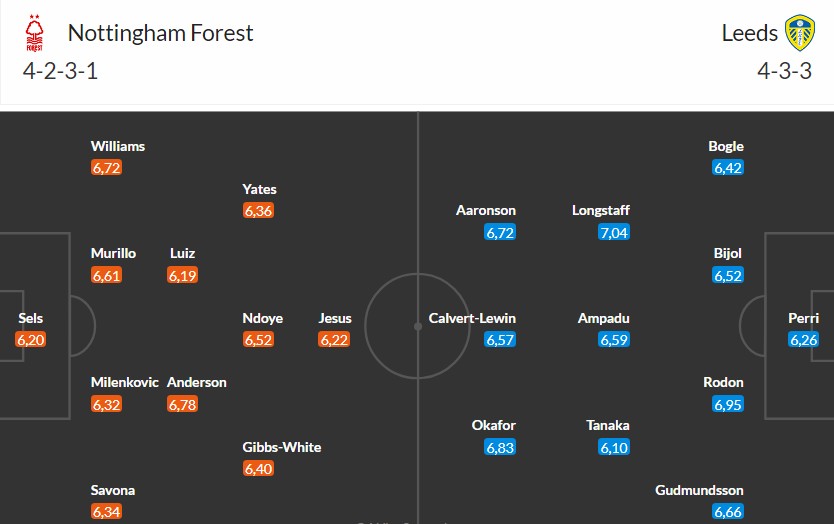Click Anderson's 6,78 rating badge
Screen dimensions: 834x524
coord(182,404)
